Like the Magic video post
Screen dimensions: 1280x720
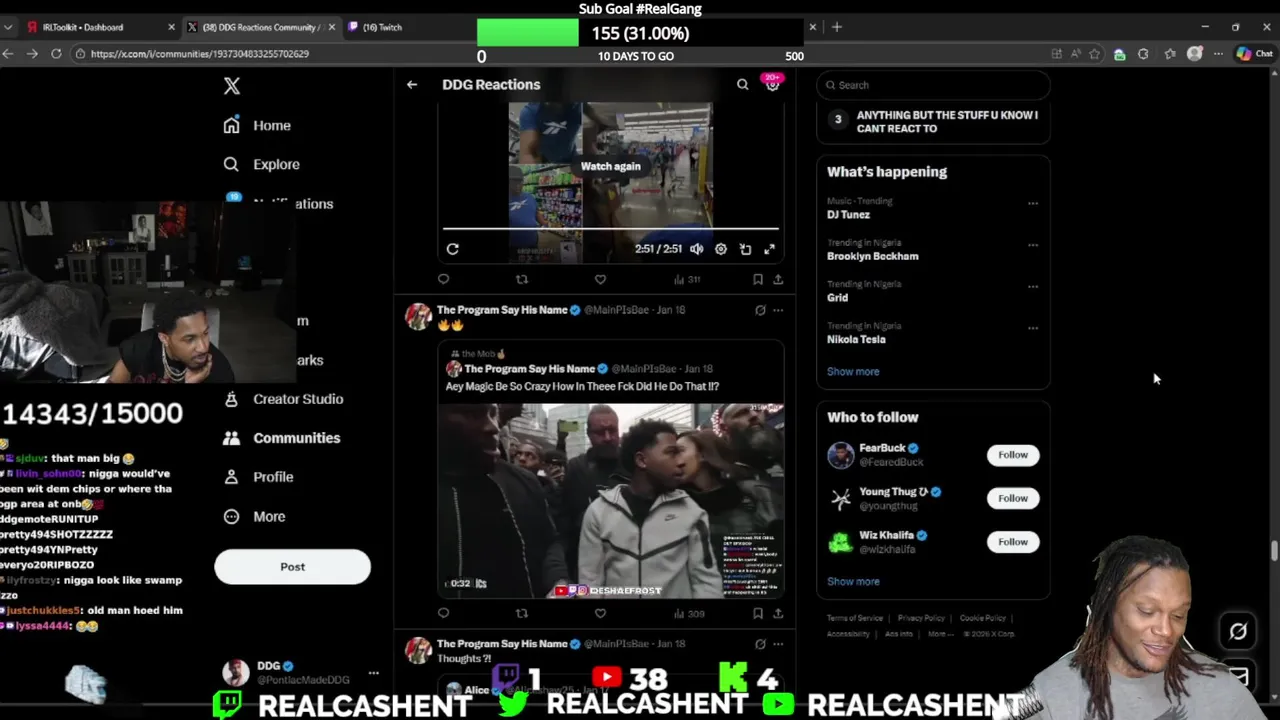(600, 614)
